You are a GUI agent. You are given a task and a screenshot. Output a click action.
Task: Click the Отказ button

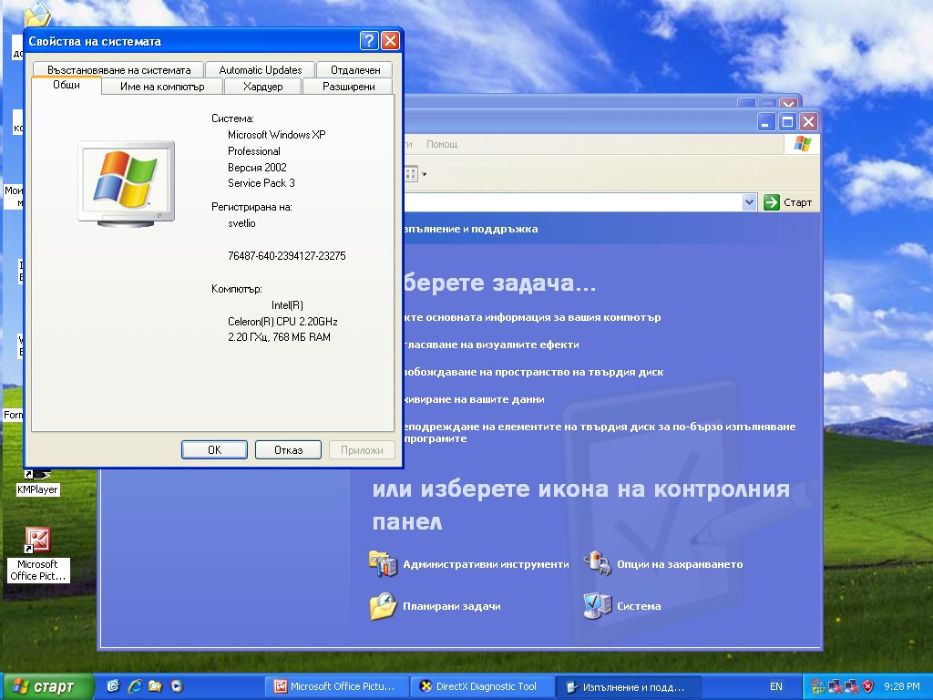click(288, 450)
